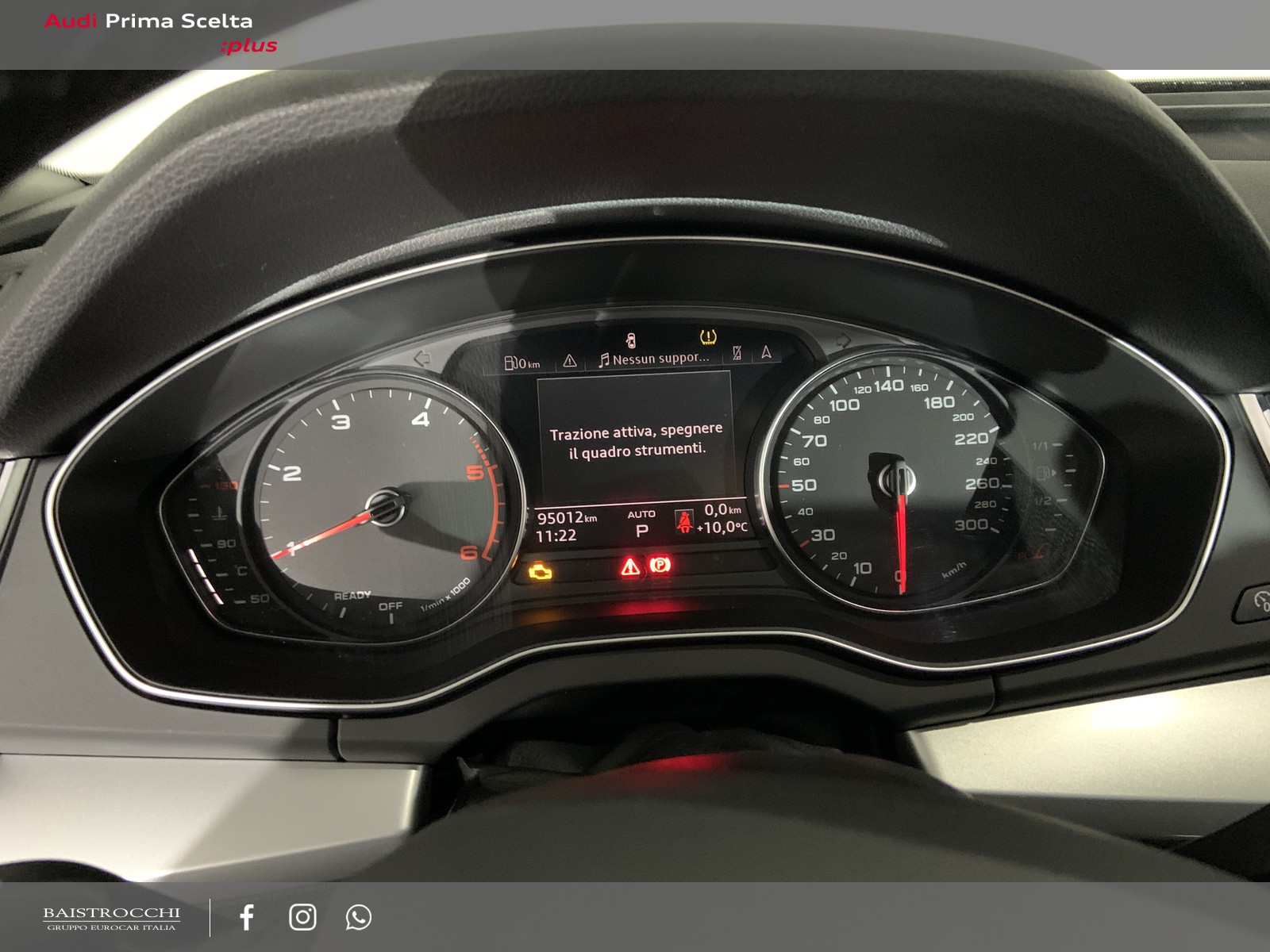Click the Facebook icon in footer
The image size is (1270, 952).
coord(247,917)
